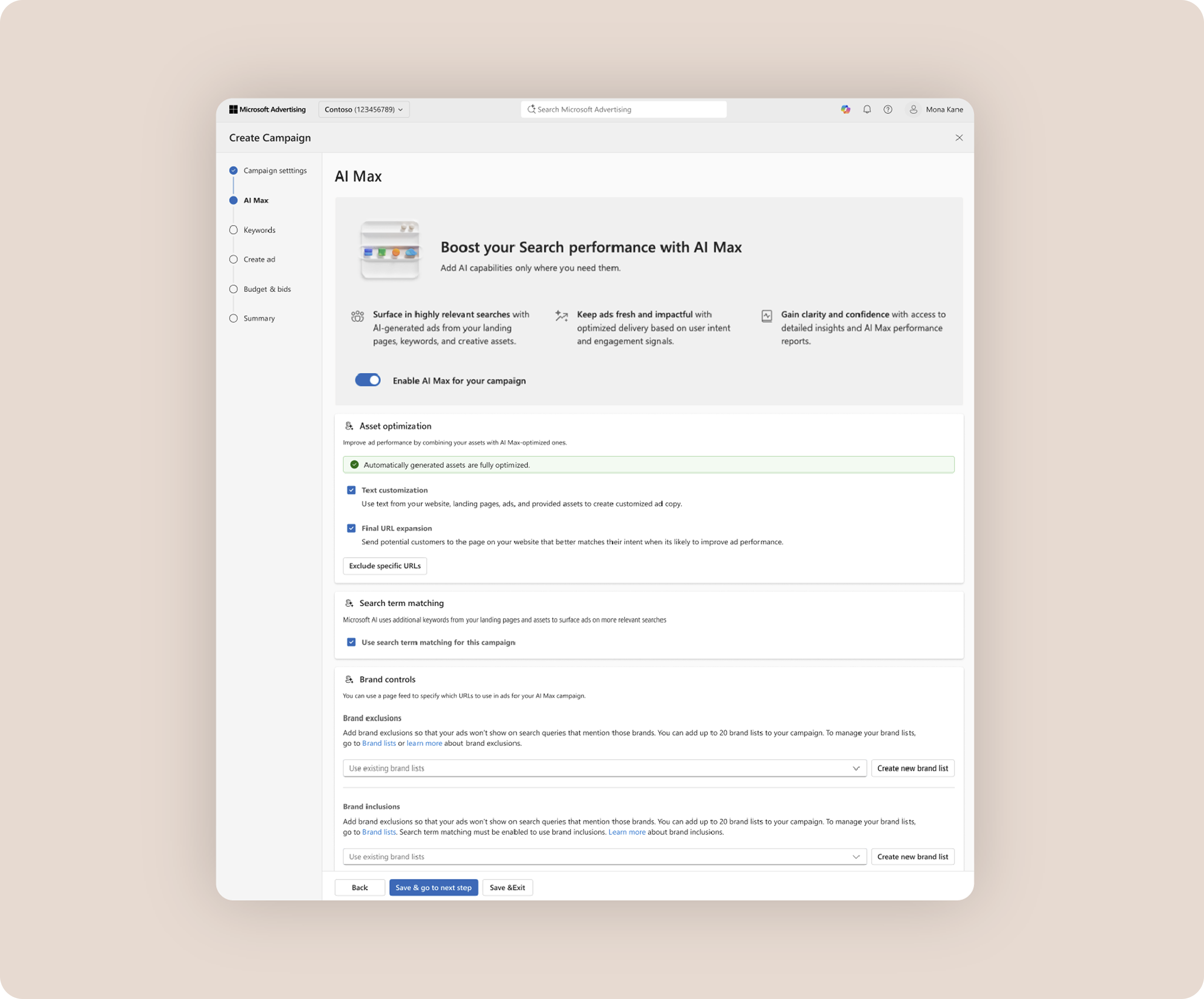Click the AI Max shelf illustration
Image resolution: width=1204 pixels, height=999 pixels.
click(x=390, y=250)
